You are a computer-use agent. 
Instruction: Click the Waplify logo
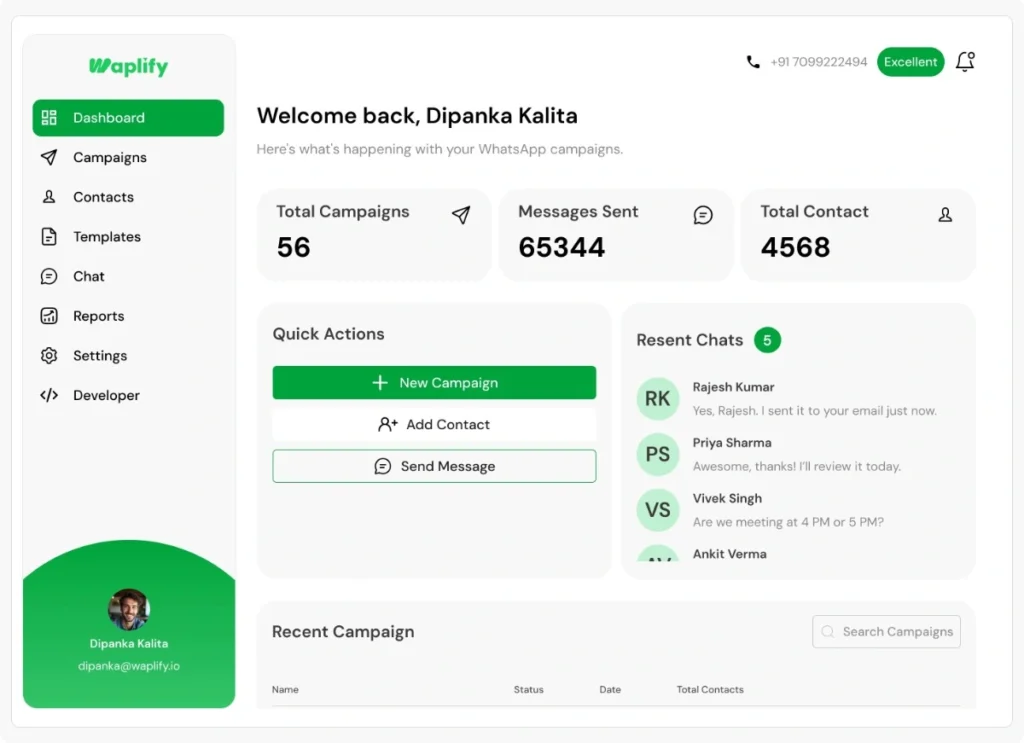coord(129,67)
